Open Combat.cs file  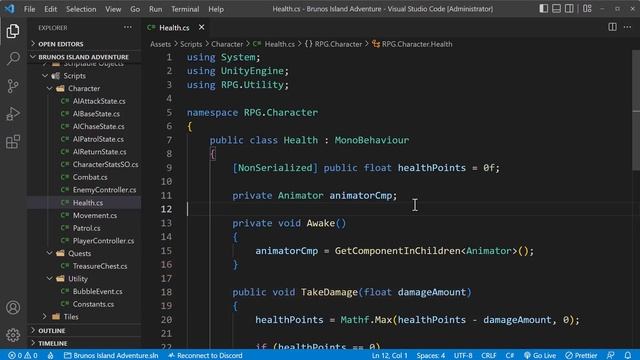(x=90, y=177)
